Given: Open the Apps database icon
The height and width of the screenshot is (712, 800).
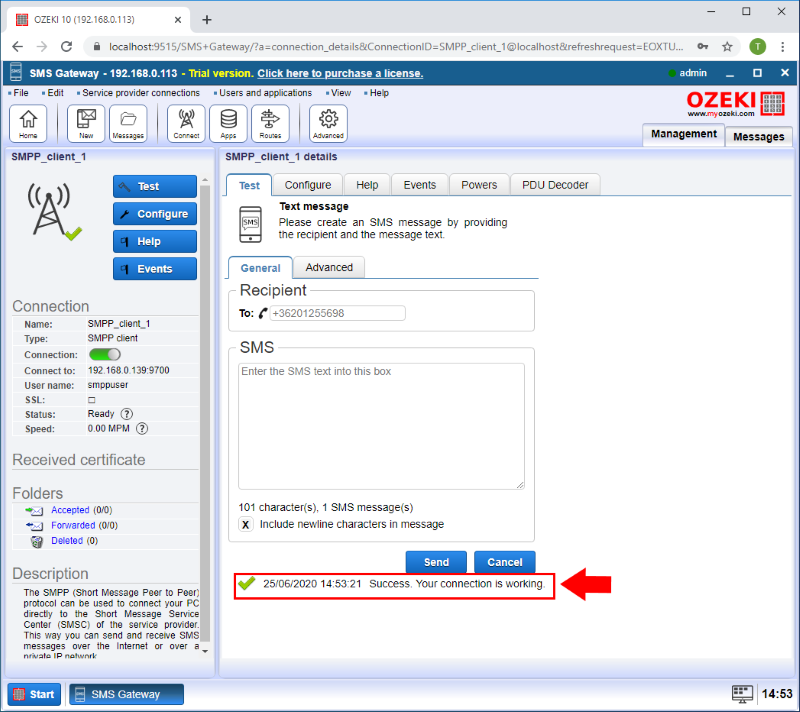Looking at the screenshot, I should [x=228, y=123].
